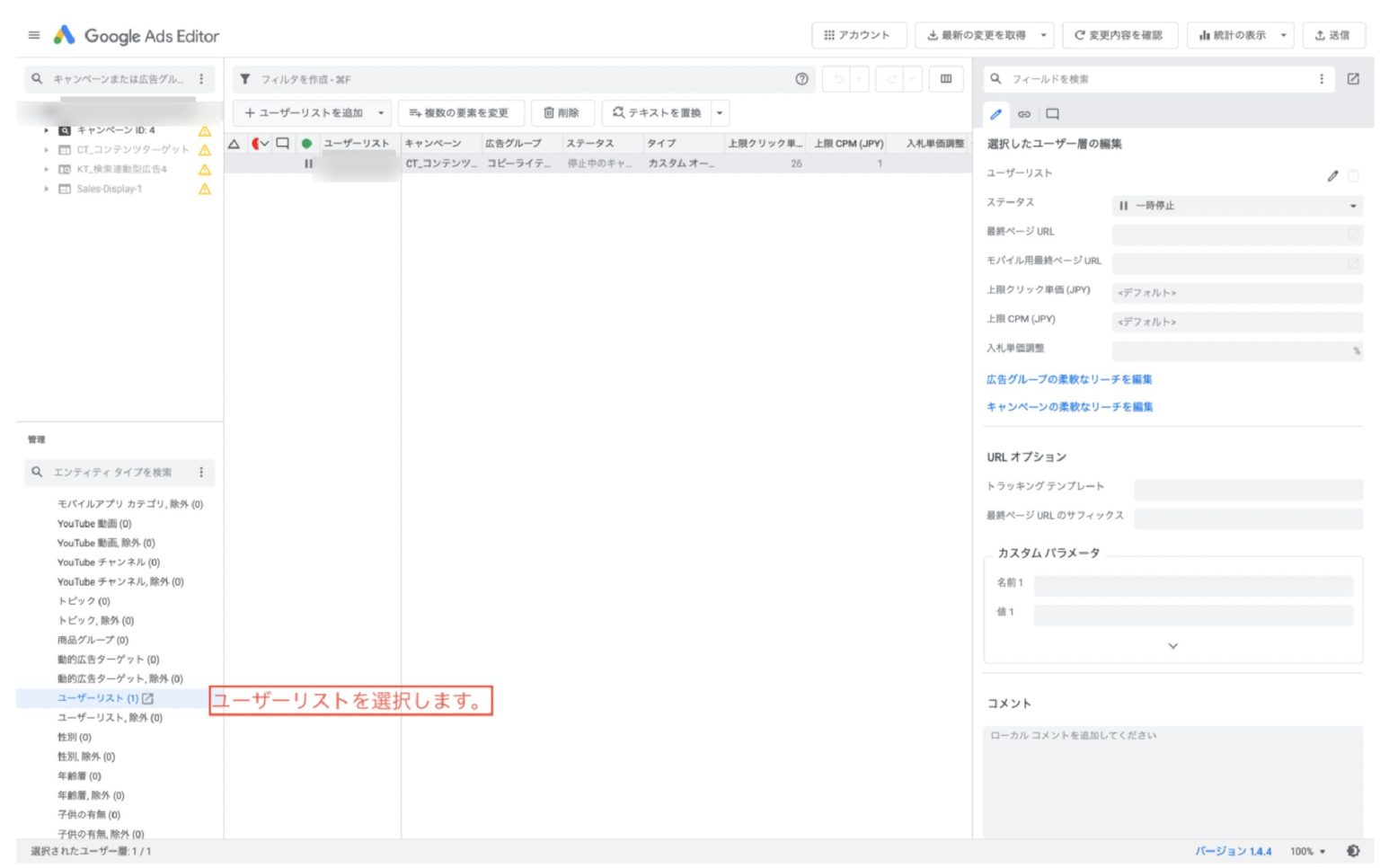The image size is (1380, 868).
Task: Switch to the link tab in edit panel
Action: (1024, 114)
